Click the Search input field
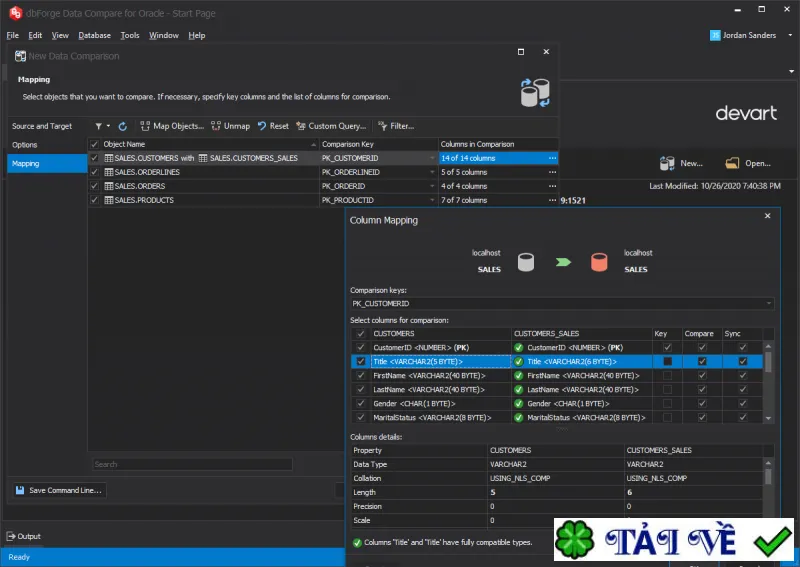 (192, 464)
